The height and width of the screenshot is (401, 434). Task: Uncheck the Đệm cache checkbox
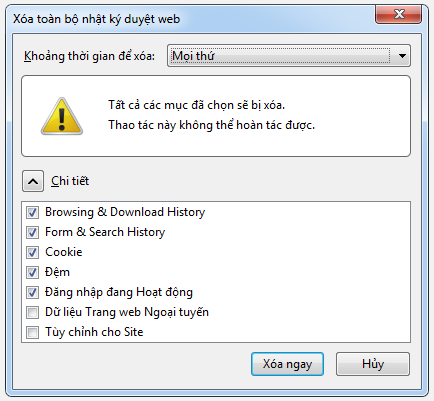pyautogui.click(x=32, y=272)
